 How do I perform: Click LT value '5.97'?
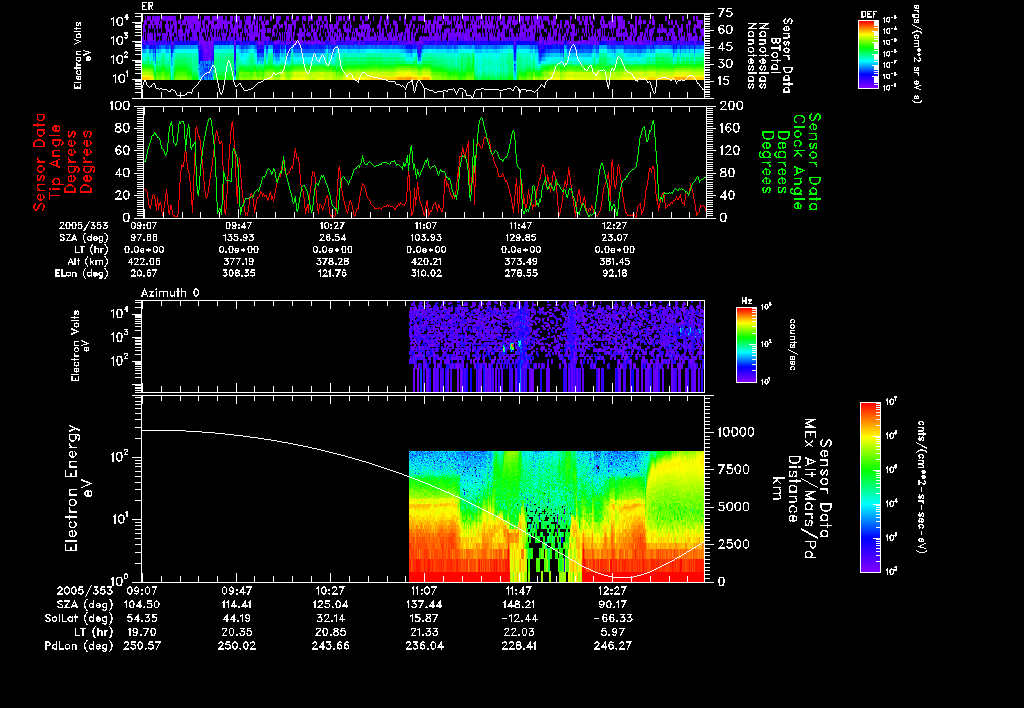click(612, 632)
